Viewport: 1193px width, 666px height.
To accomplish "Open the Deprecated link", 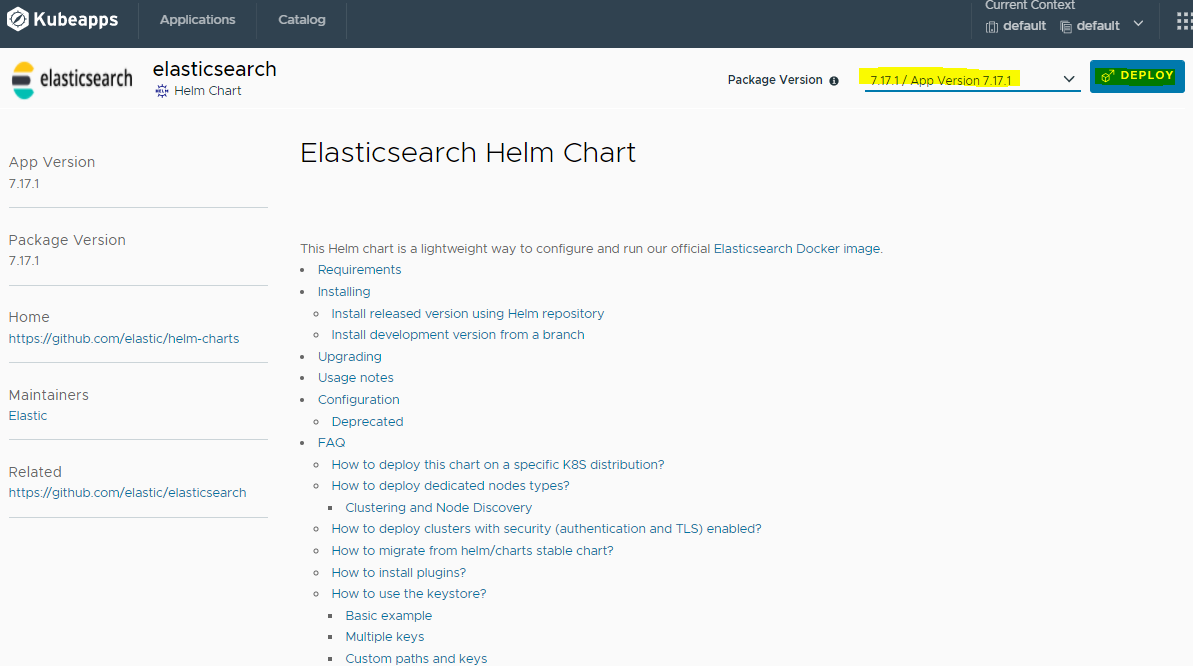I will coord(367,422).
